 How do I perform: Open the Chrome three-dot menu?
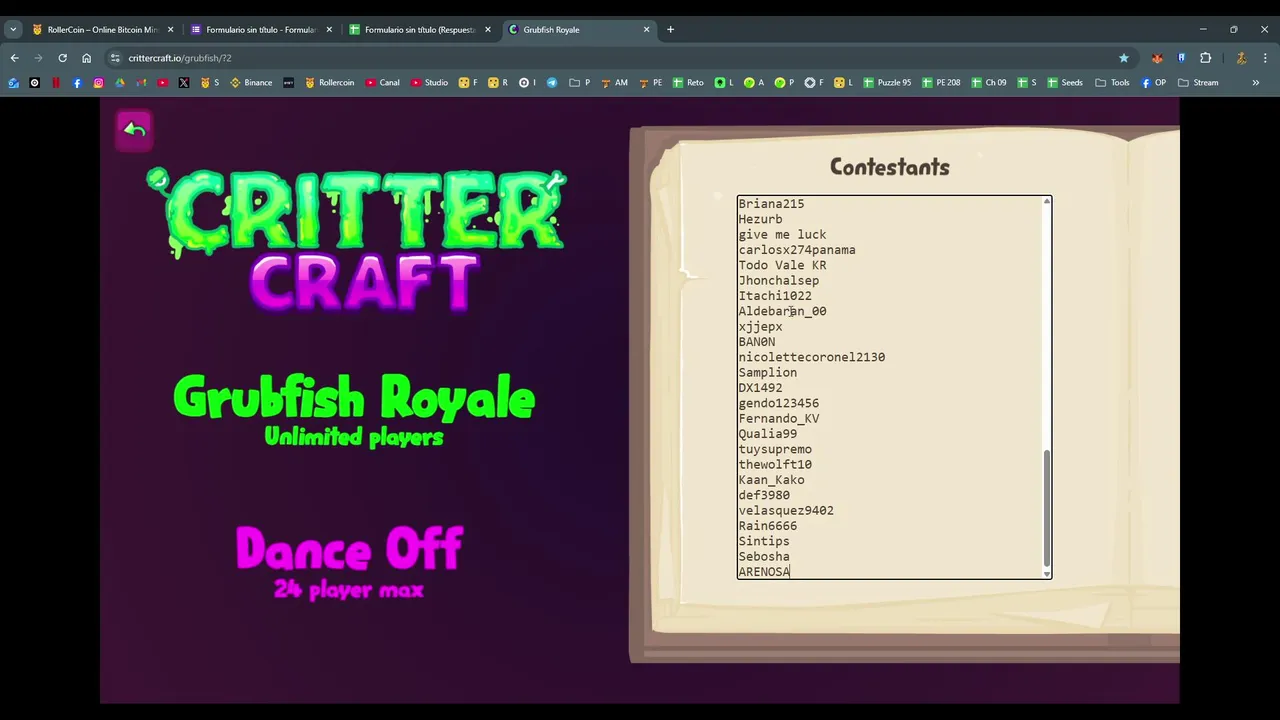(x=1266, y=58)
